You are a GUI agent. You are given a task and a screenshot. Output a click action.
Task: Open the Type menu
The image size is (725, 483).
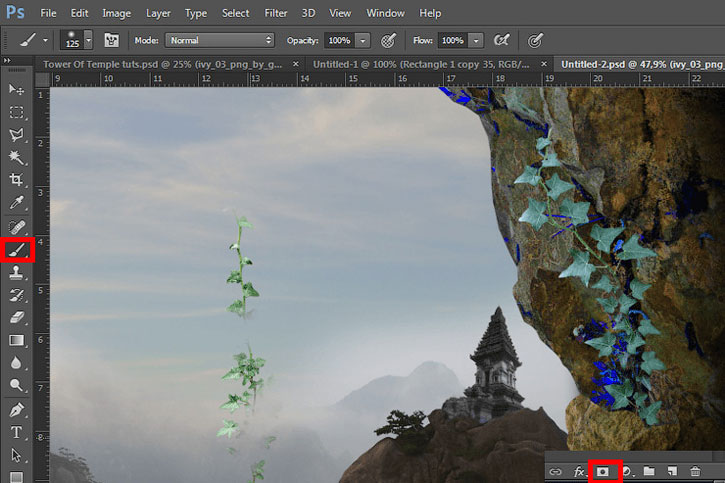(x=196, y=13)
